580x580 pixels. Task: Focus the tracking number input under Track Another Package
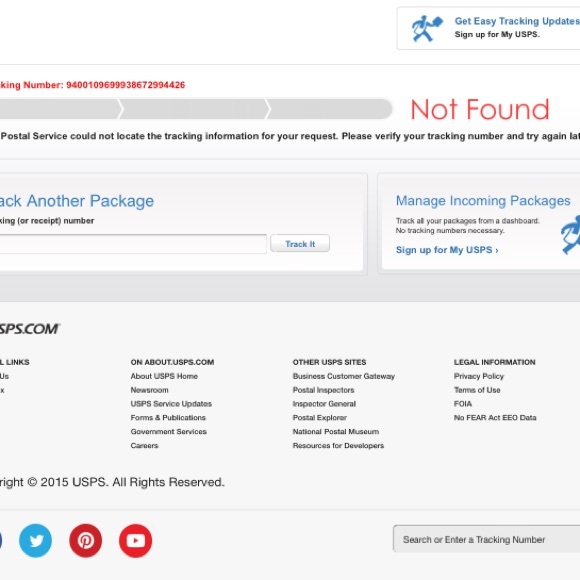click(x=133, y=244)
